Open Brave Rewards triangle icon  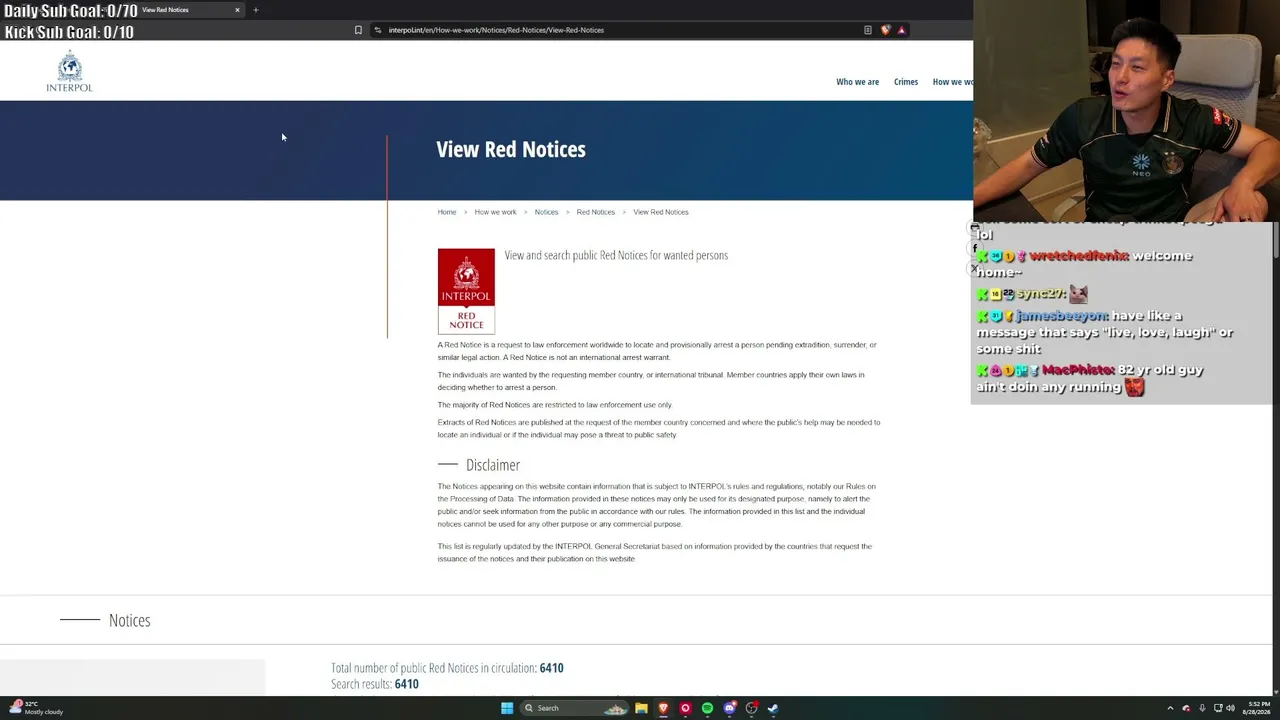point(901,30)
